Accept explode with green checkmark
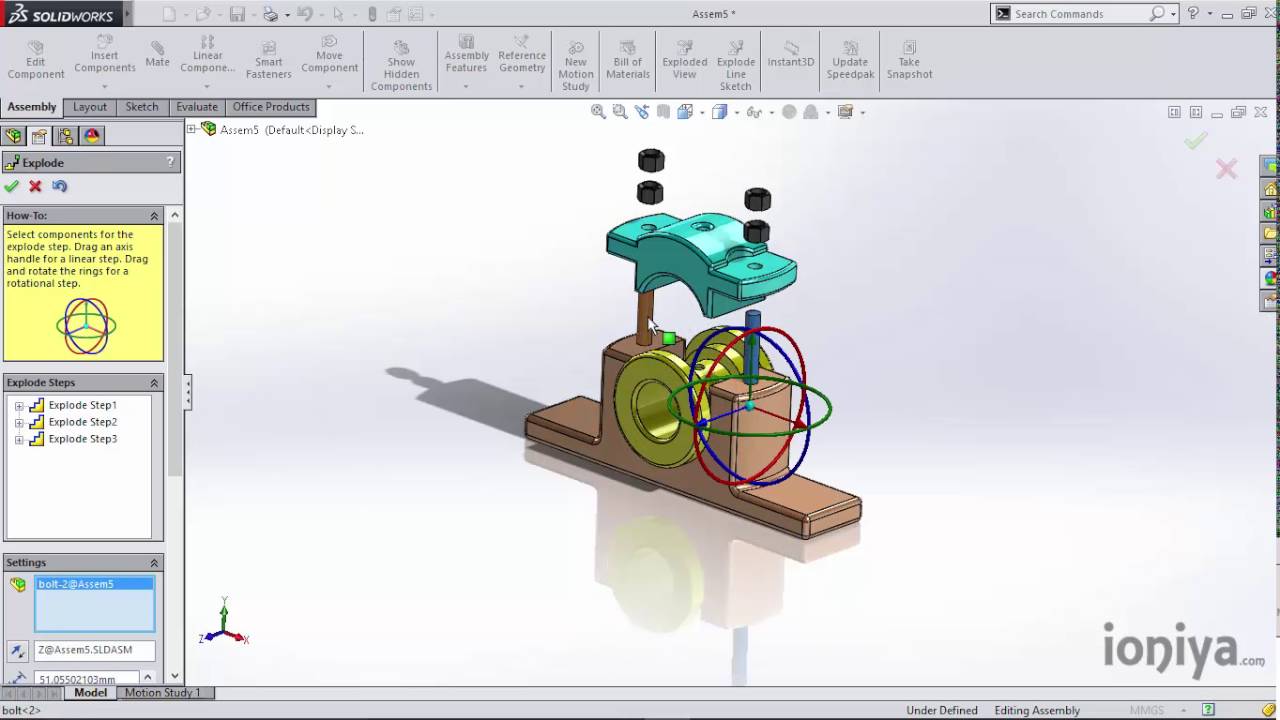The height and width of the screenshot is (720, 1280). click(x=12, y=186)
